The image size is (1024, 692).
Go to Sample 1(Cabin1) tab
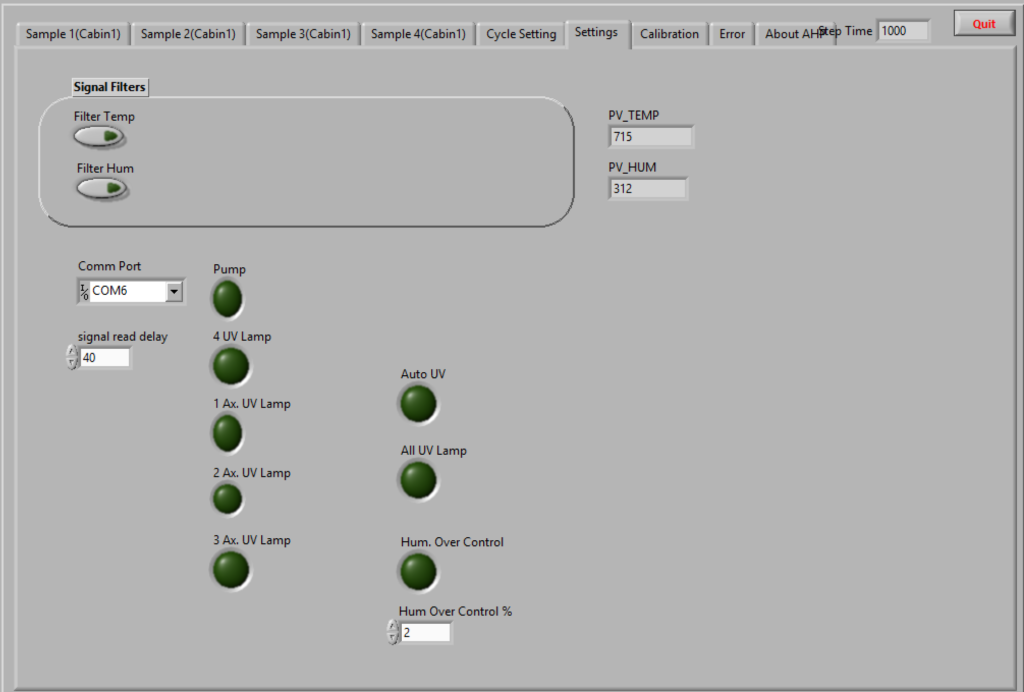(x=73, y=34)
